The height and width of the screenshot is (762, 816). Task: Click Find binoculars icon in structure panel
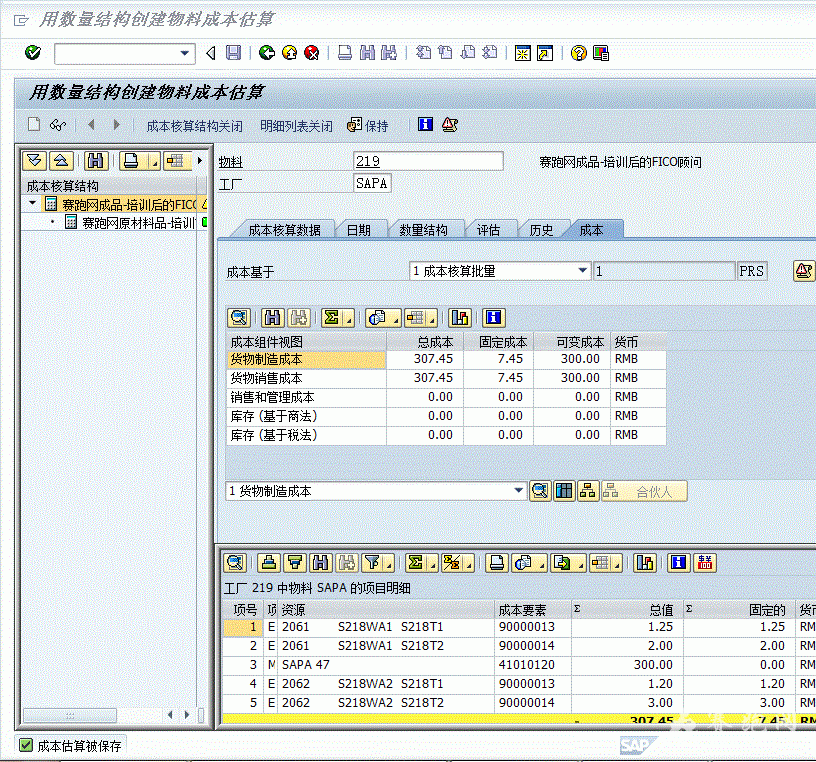[96, 161]
